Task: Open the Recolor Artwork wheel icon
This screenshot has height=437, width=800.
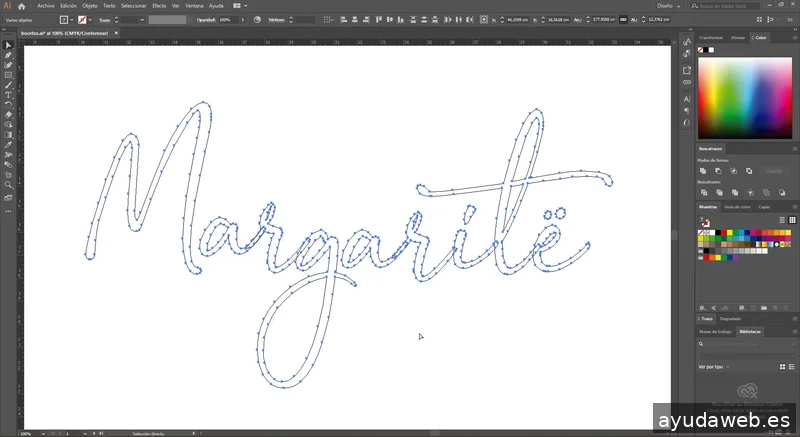Action: coord(257,20)
